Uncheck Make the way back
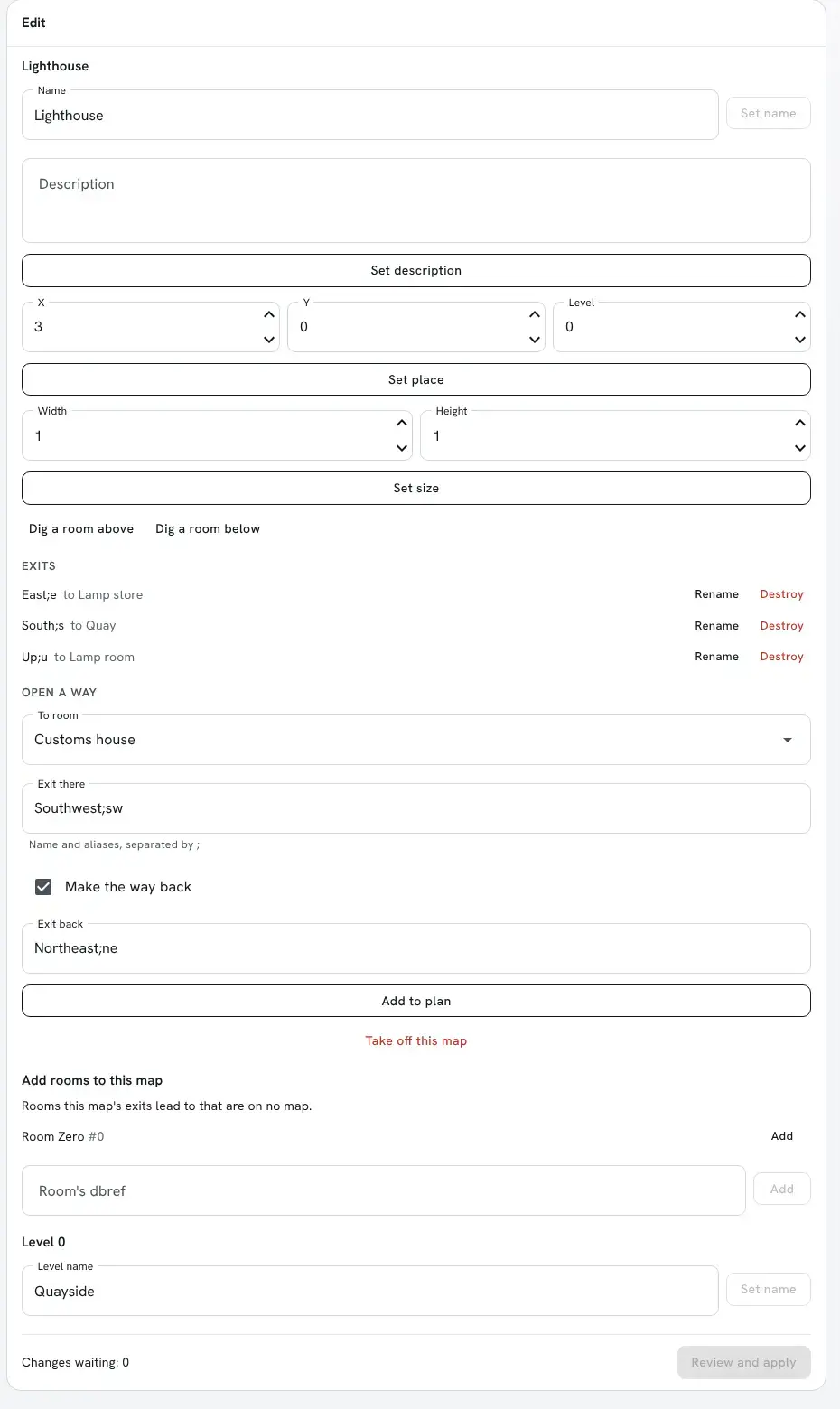The height and width of the screenshot is (1409, 840). point(43,887)
